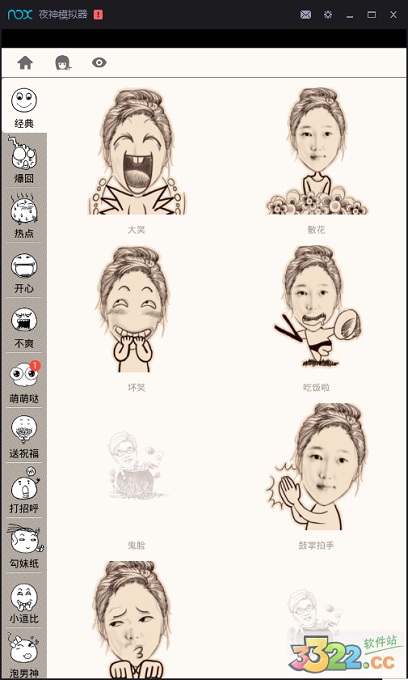Click the 吃饭啦 caption text
The image size is (408, 680).
point(316,387)
